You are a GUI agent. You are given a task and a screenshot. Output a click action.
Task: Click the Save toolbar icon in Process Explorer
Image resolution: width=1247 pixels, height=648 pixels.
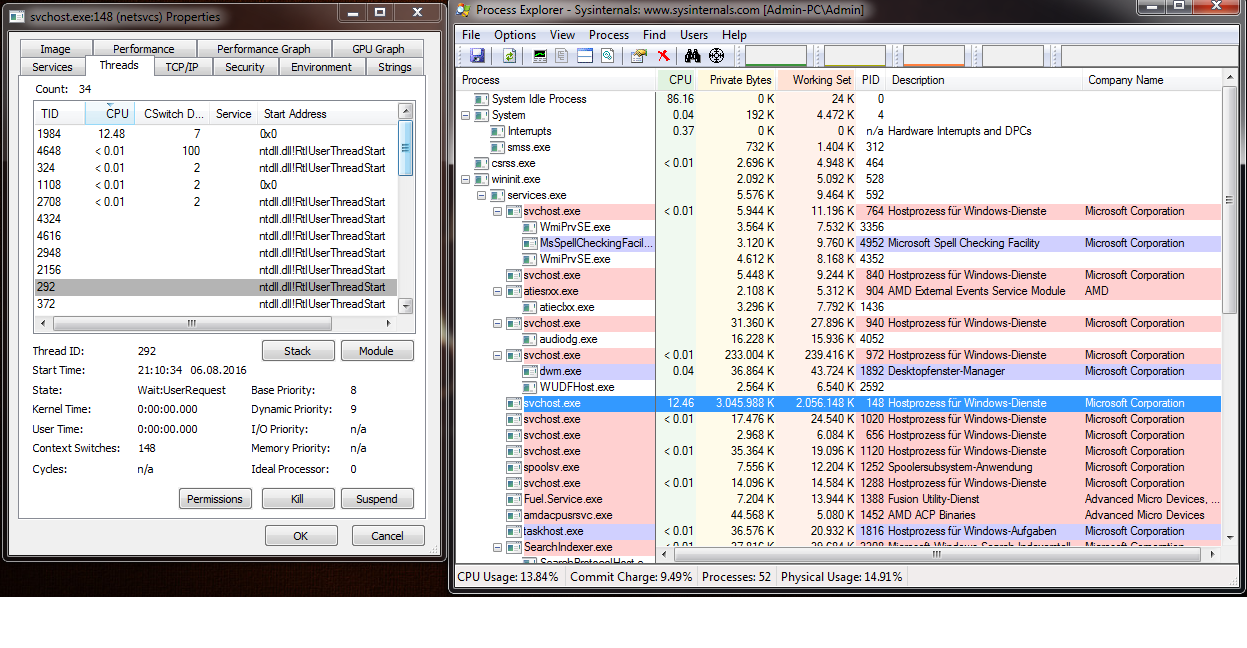pyautogui.click(x=477, y=56)
